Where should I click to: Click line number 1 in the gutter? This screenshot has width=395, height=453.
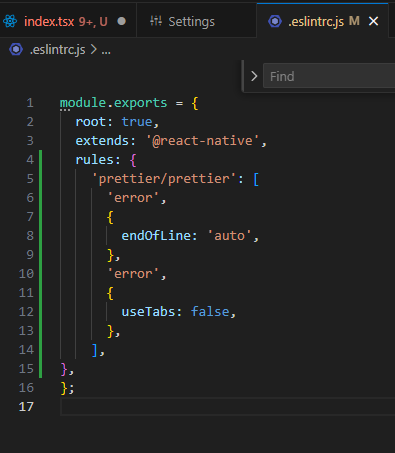pyautogui.click(x=30, y=103)
